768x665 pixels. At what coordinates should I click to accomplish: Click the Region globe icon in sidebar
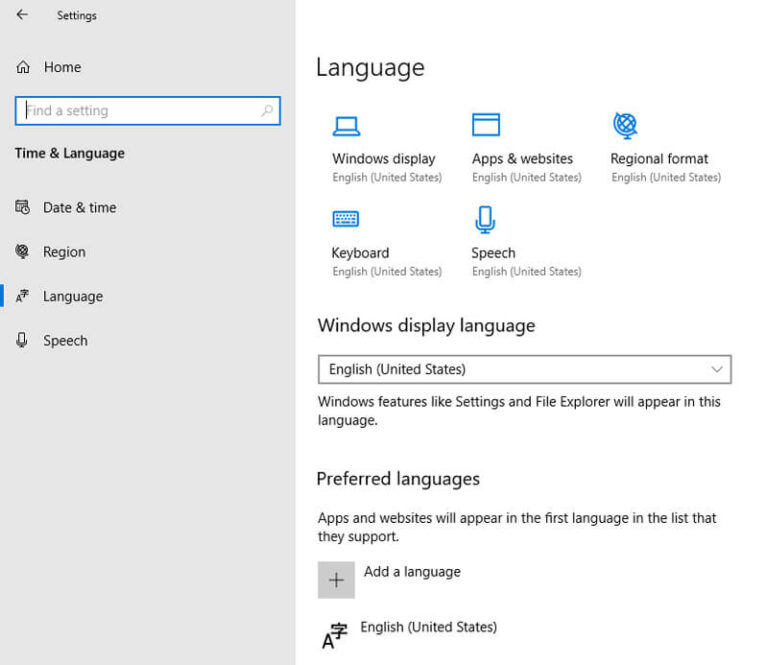coord(22,251)
